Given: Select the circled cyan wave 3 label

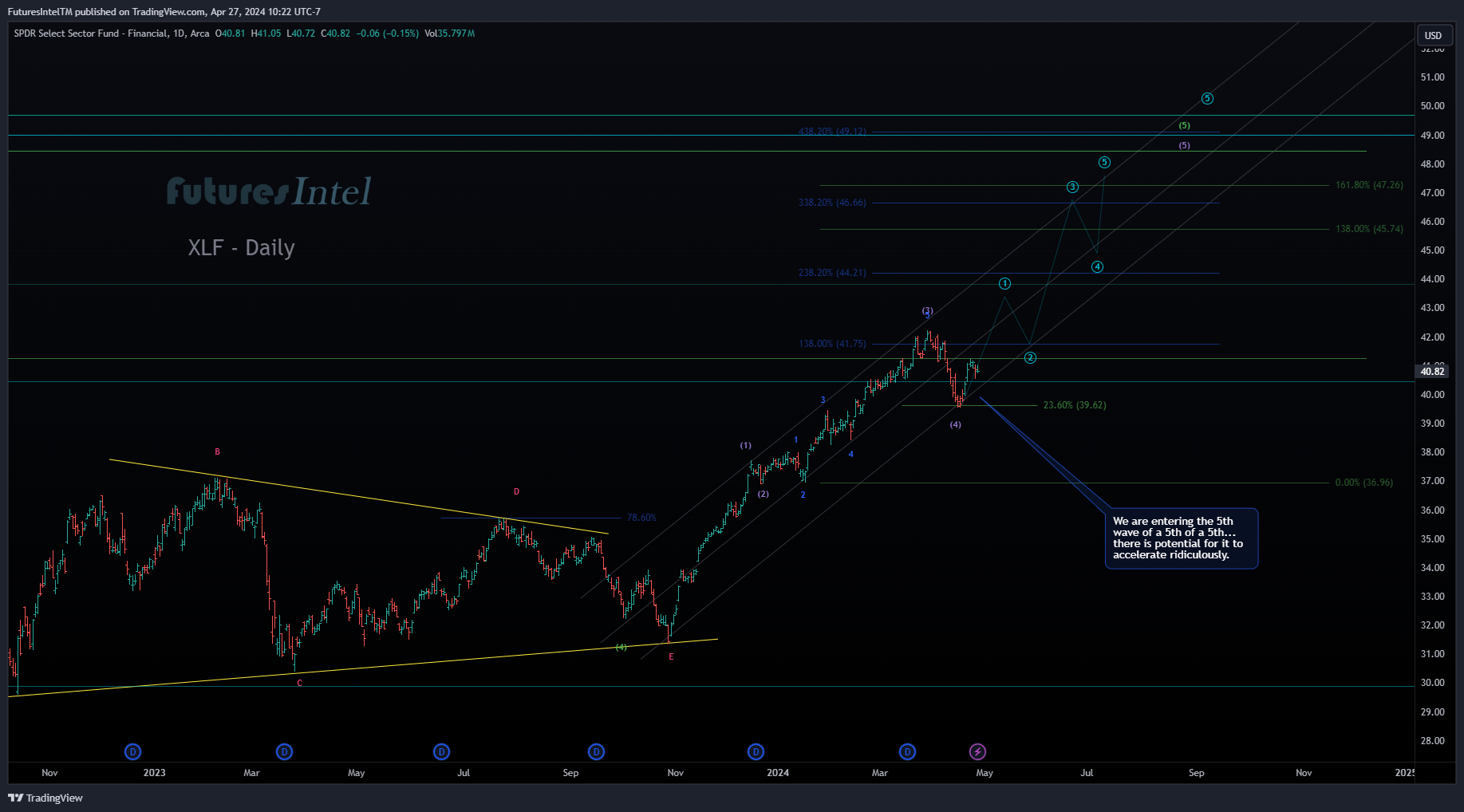Looking at the screenshot, I should 1072,187.
